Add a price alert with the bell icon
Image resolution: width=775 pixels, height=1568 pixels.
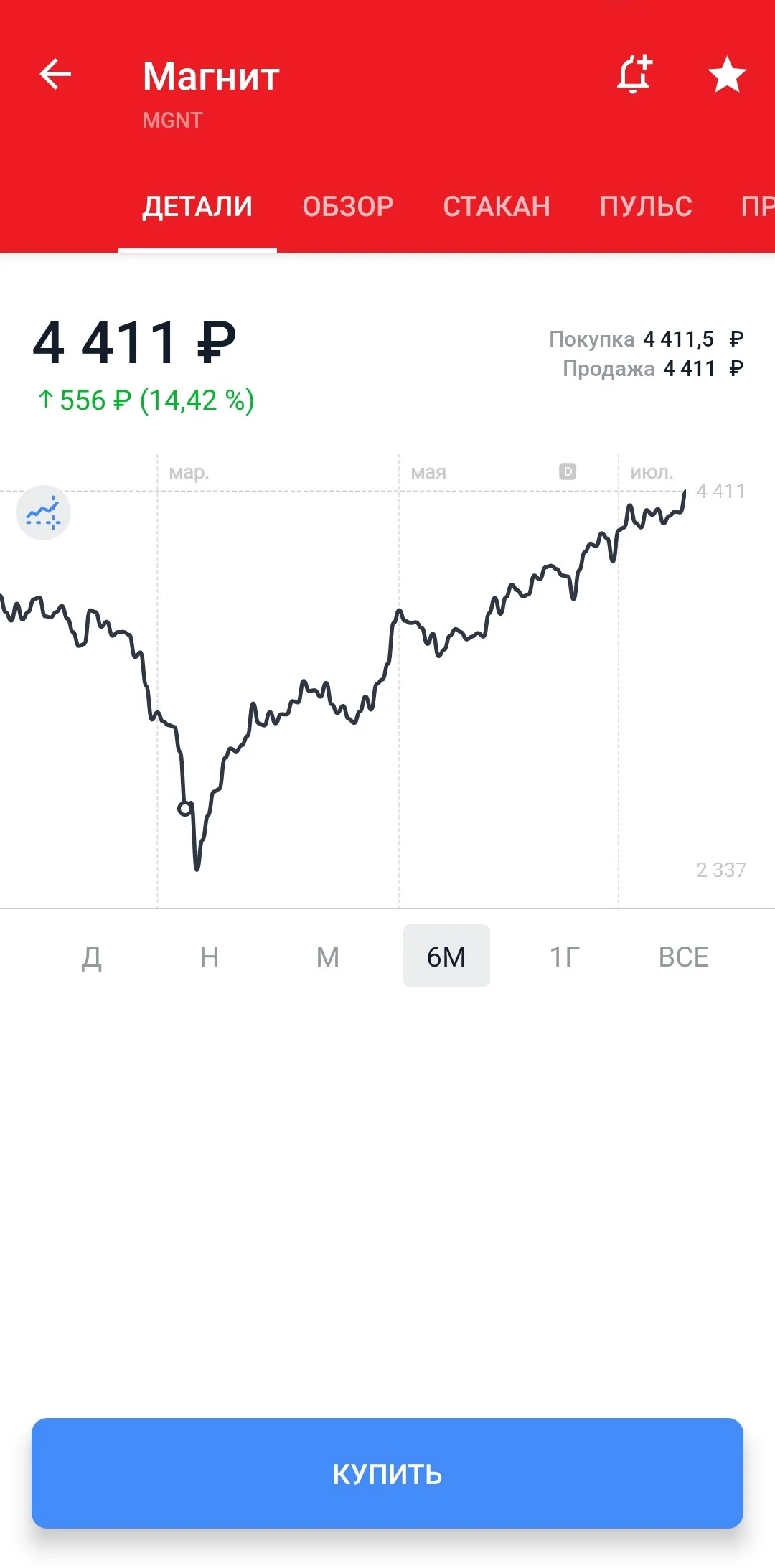point(635,73)
